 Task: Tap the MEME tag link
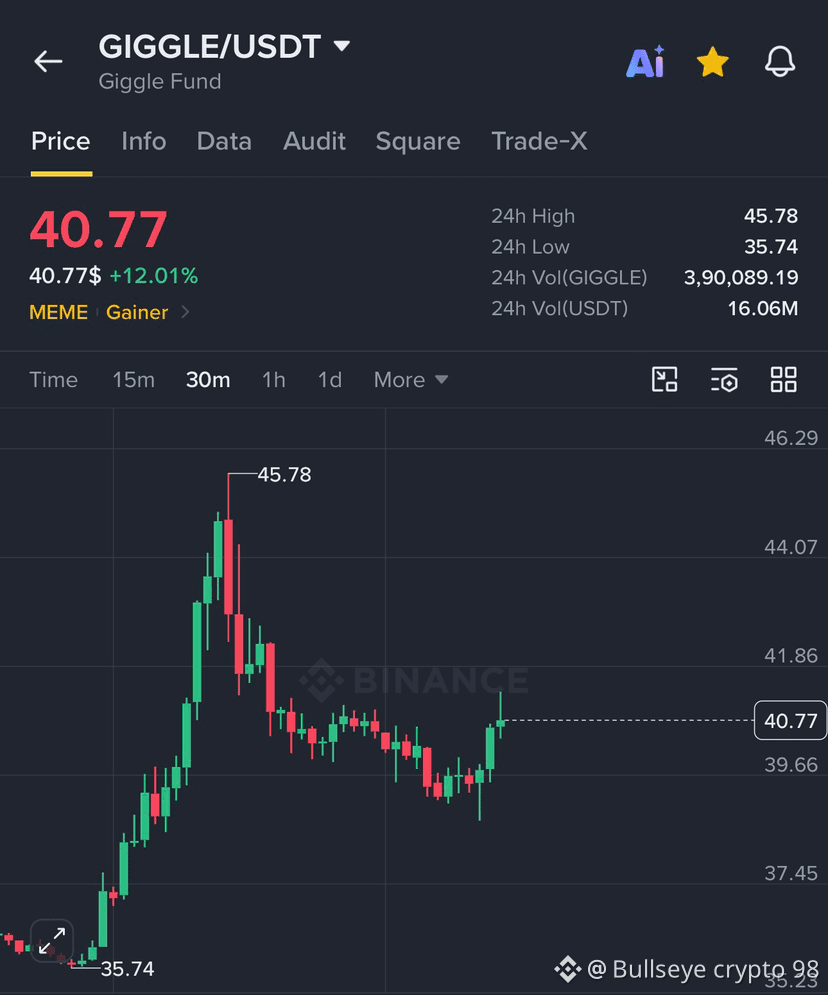[58, 312]
